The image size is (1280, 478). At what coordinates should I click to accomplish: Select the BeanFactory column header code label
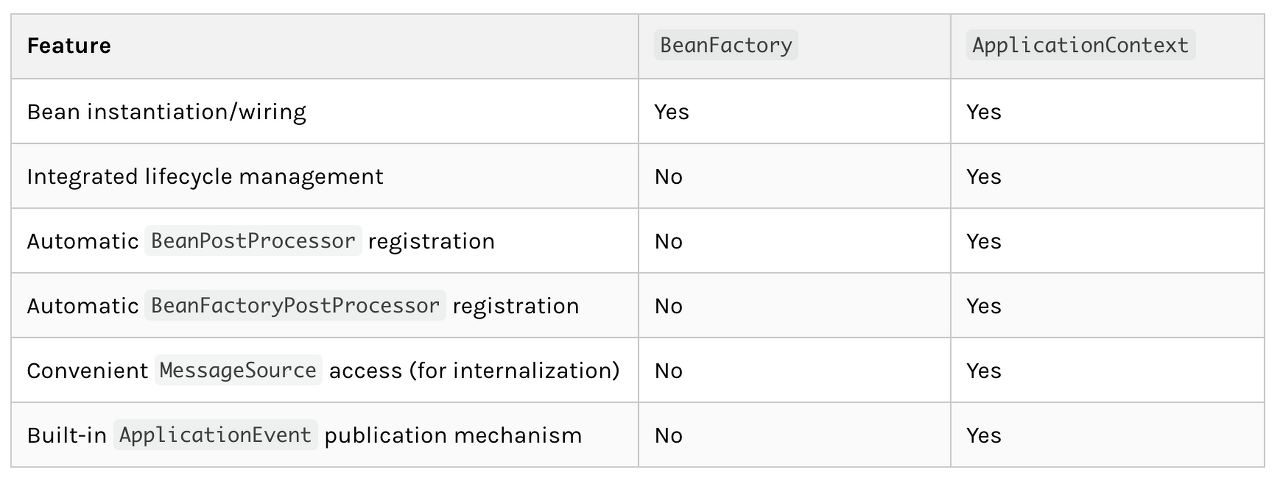coord(726,45)
